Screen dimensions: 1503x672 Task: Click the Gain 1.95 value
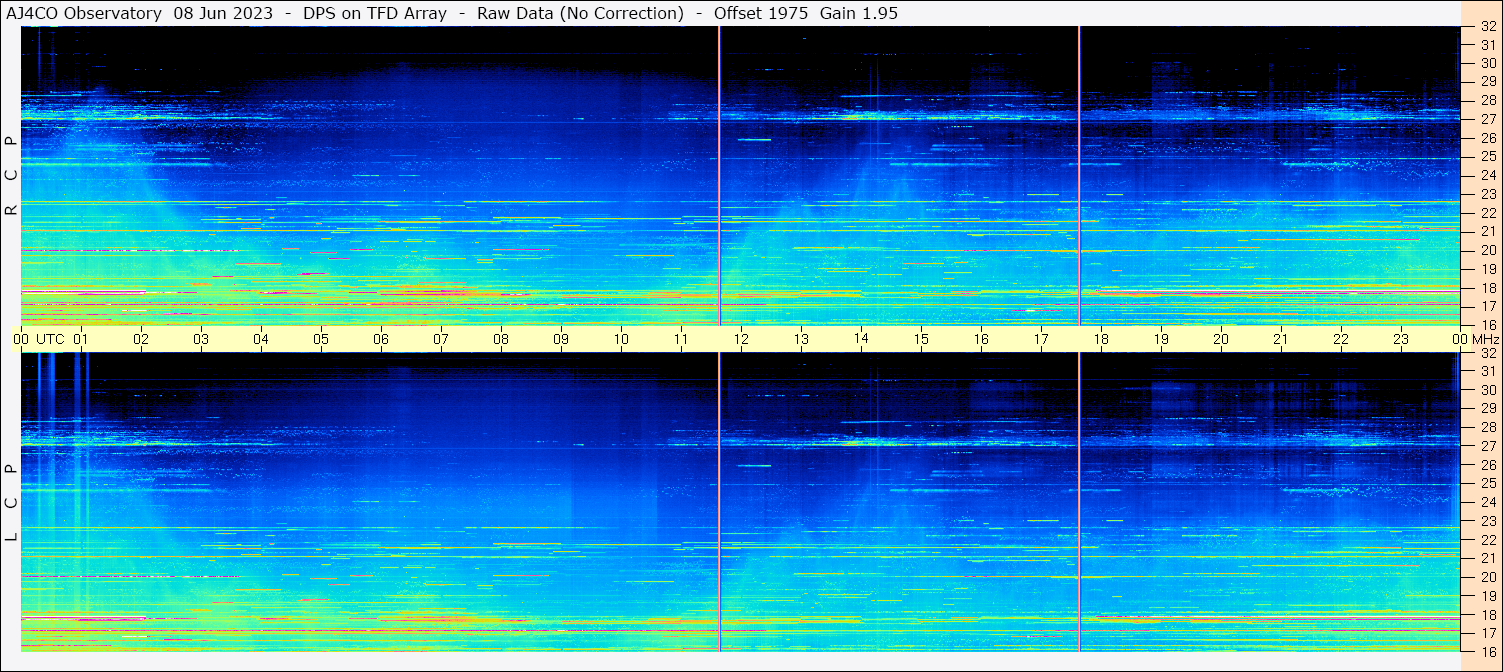[x=859, y=13]
